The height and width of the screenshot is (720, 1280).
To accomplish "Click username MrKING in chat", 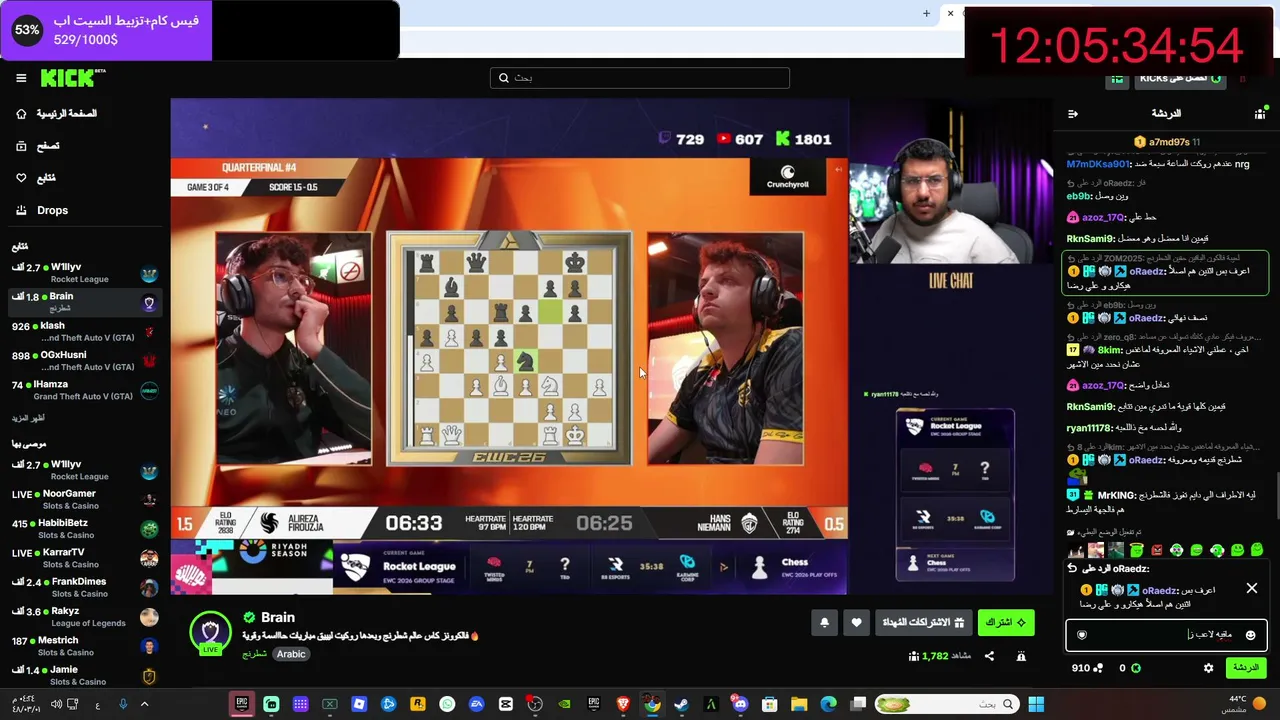I will tap(1116, 495).
